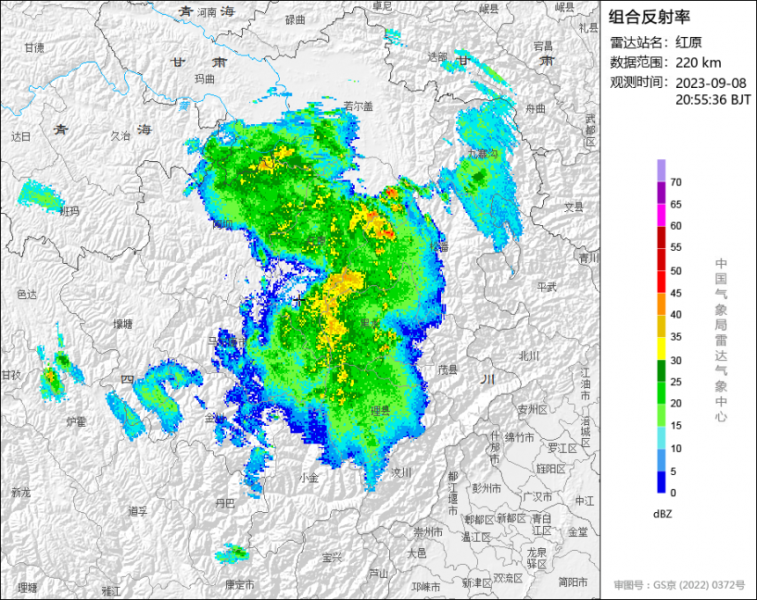Click the 班玛 place label
This screenshot has height=600, width=757.
click(68, 211)
